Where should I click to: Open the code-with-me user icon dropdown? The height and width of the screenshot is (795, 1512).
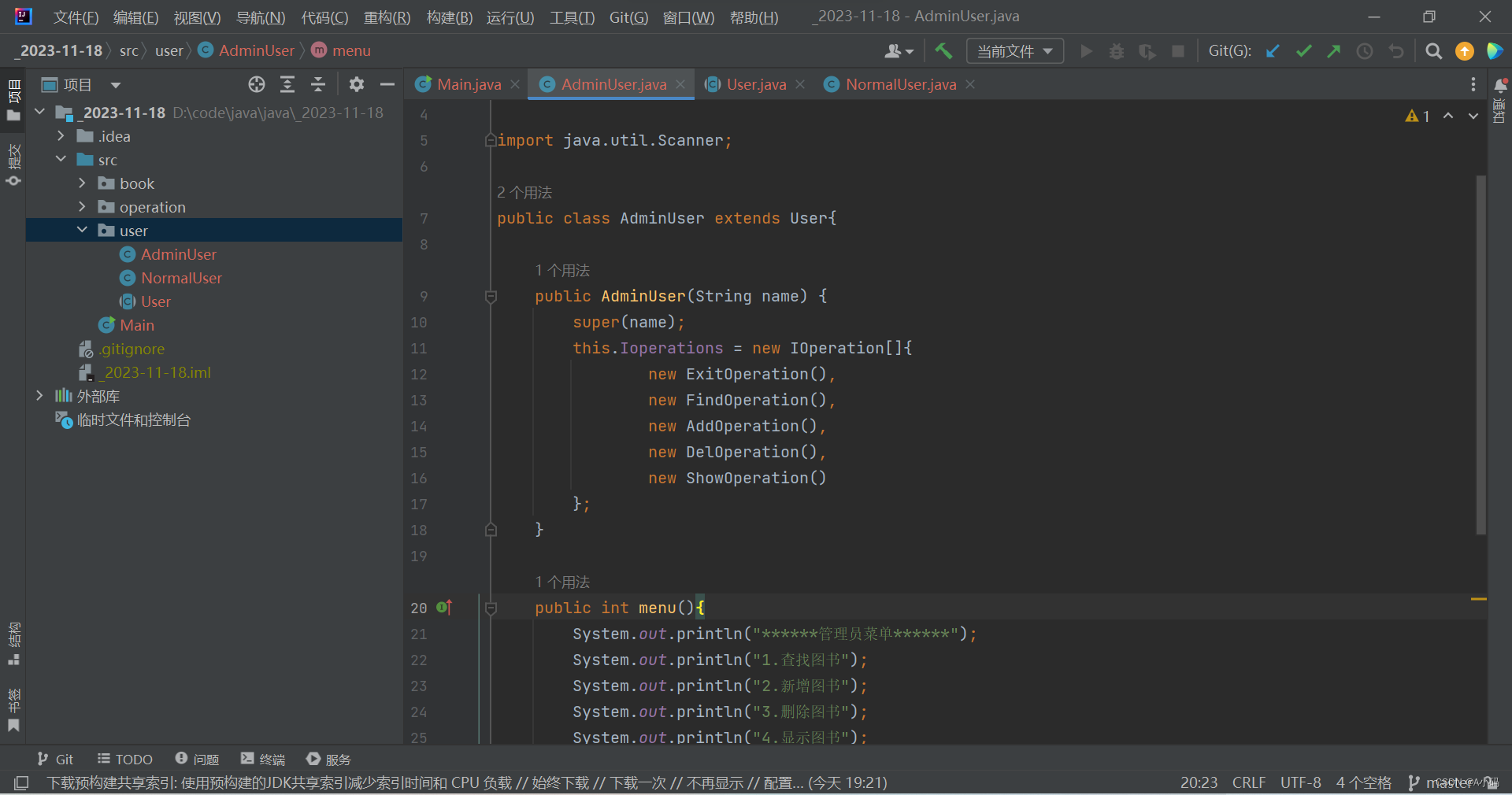pyautogui.click(x=899, y=51)
